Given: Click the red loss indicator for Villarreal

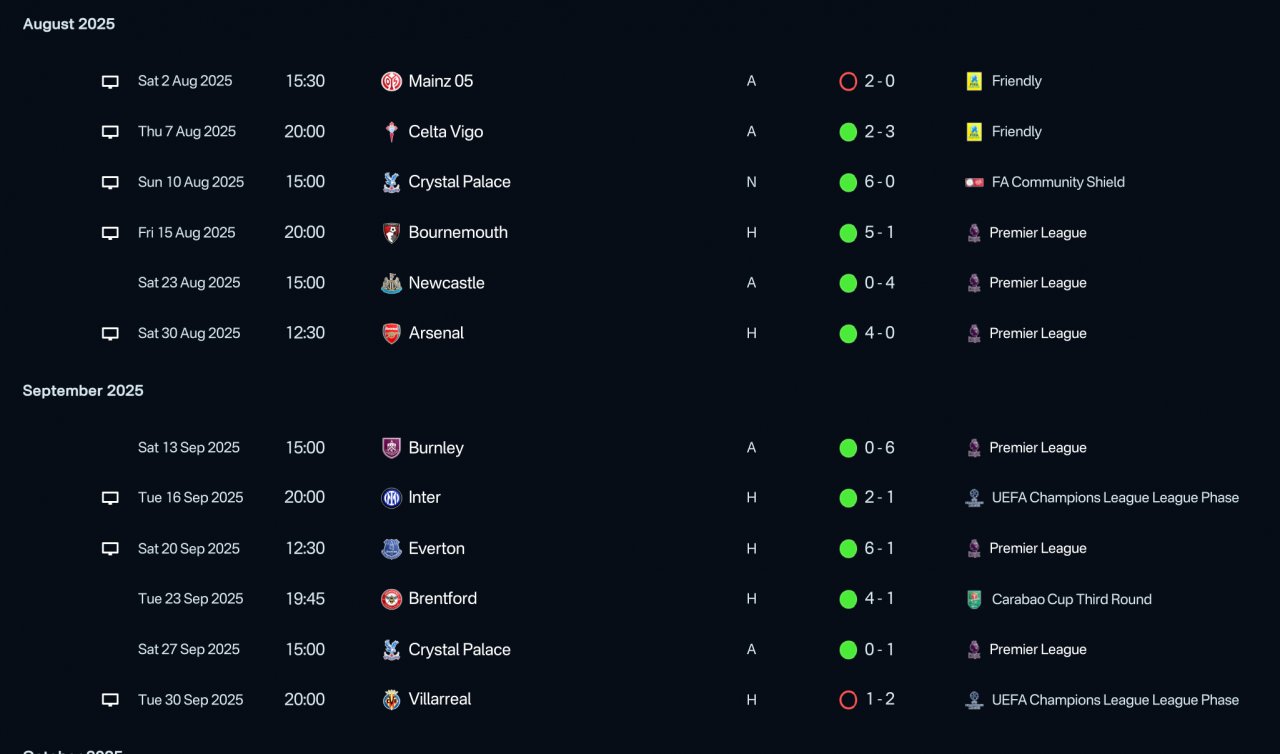Looking at the screenshot, I should tap(848, 700).
